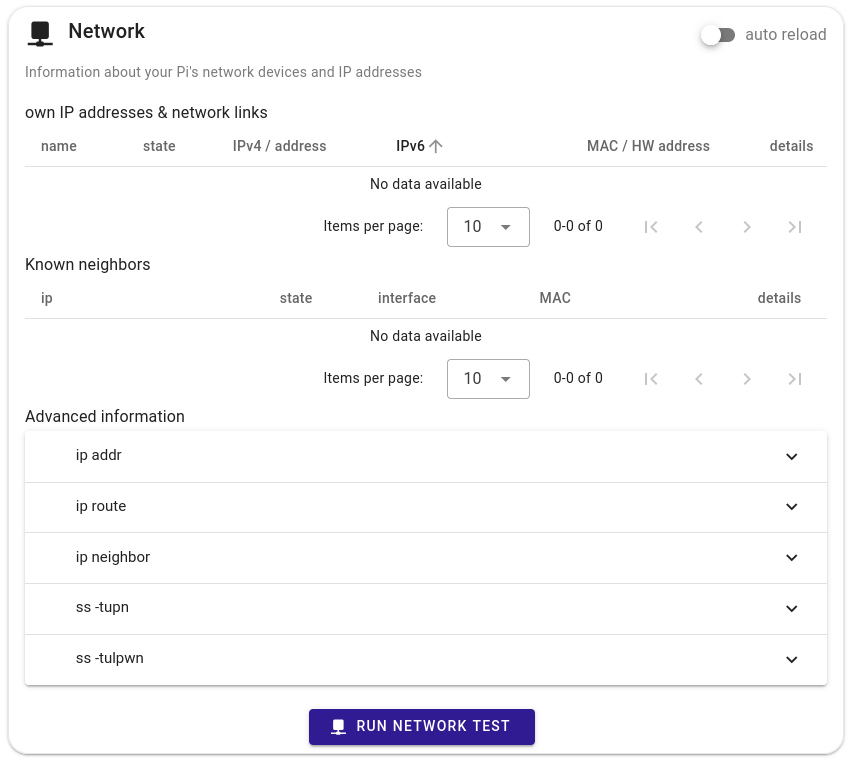Enable the auto reload switch

[718, 35]
